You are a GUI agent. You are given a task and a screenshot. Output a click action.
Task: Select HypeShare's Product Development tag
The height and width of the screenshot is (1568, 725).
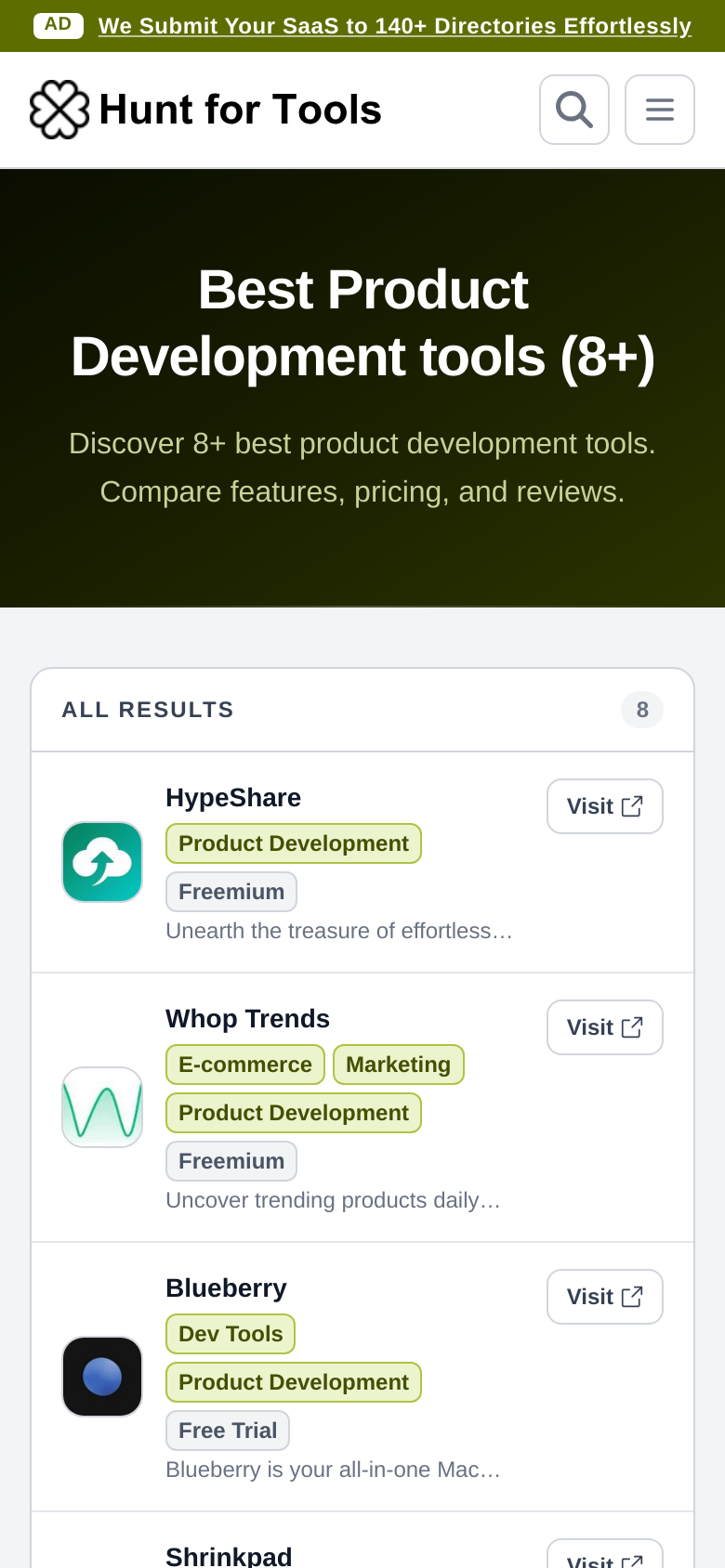294,843
